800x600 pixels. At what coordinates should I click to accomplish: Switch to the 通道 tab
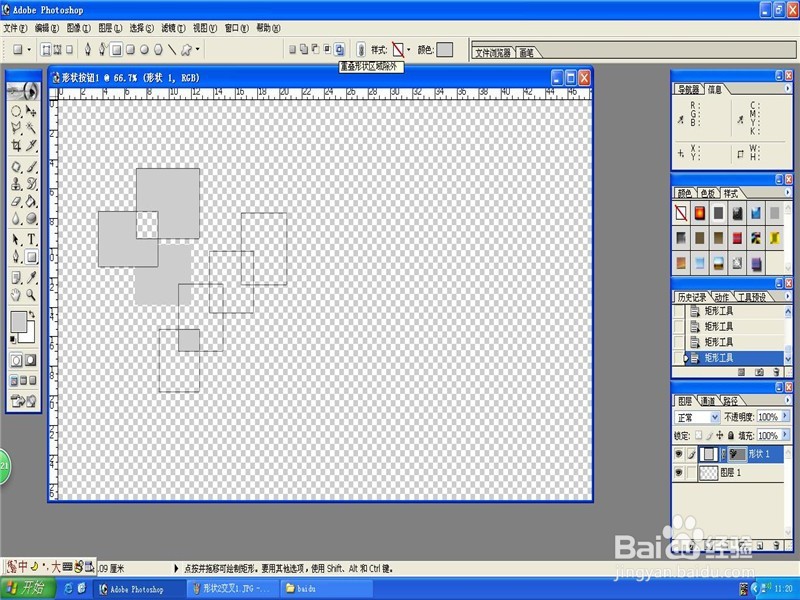(708, 401)
